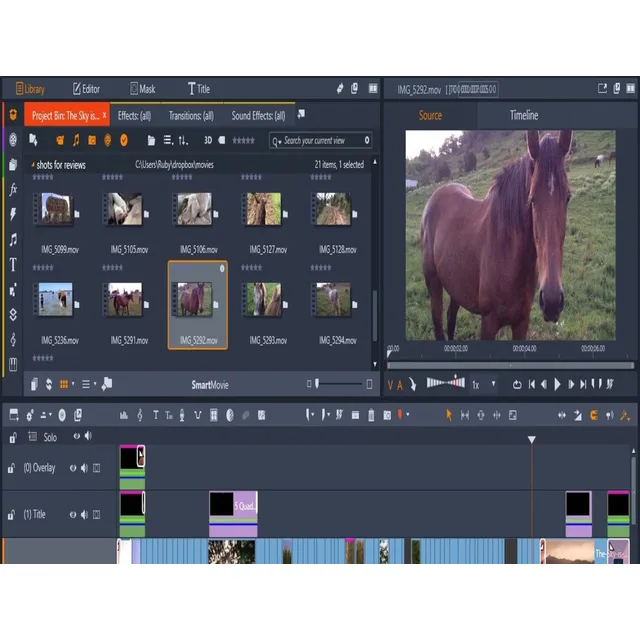Open the music note sound category in the sidebar
The image size is (640, 640).
coord(13,240)
